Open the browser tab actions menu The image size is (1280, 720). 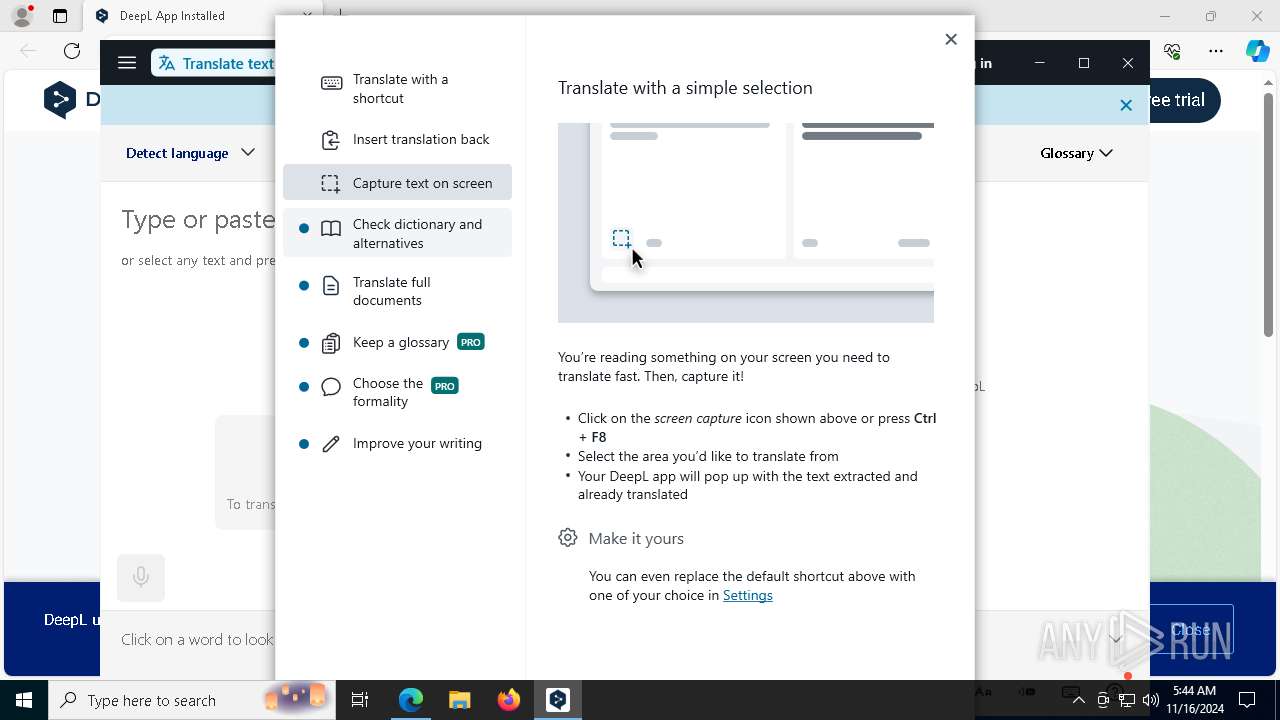tap(60, 16)
